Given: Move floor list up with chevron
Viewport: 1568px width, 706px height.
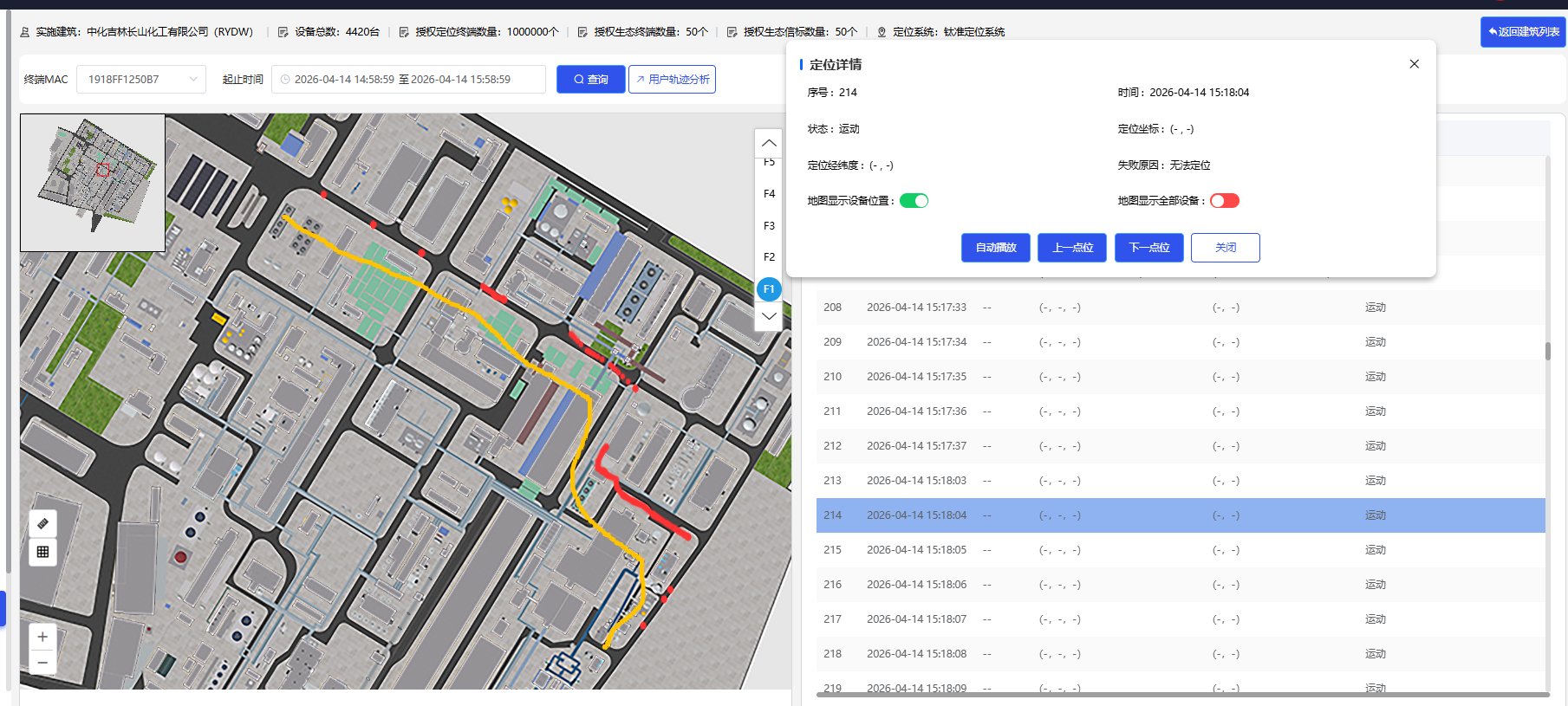Looking at the screenshot, I should [769, 144].
